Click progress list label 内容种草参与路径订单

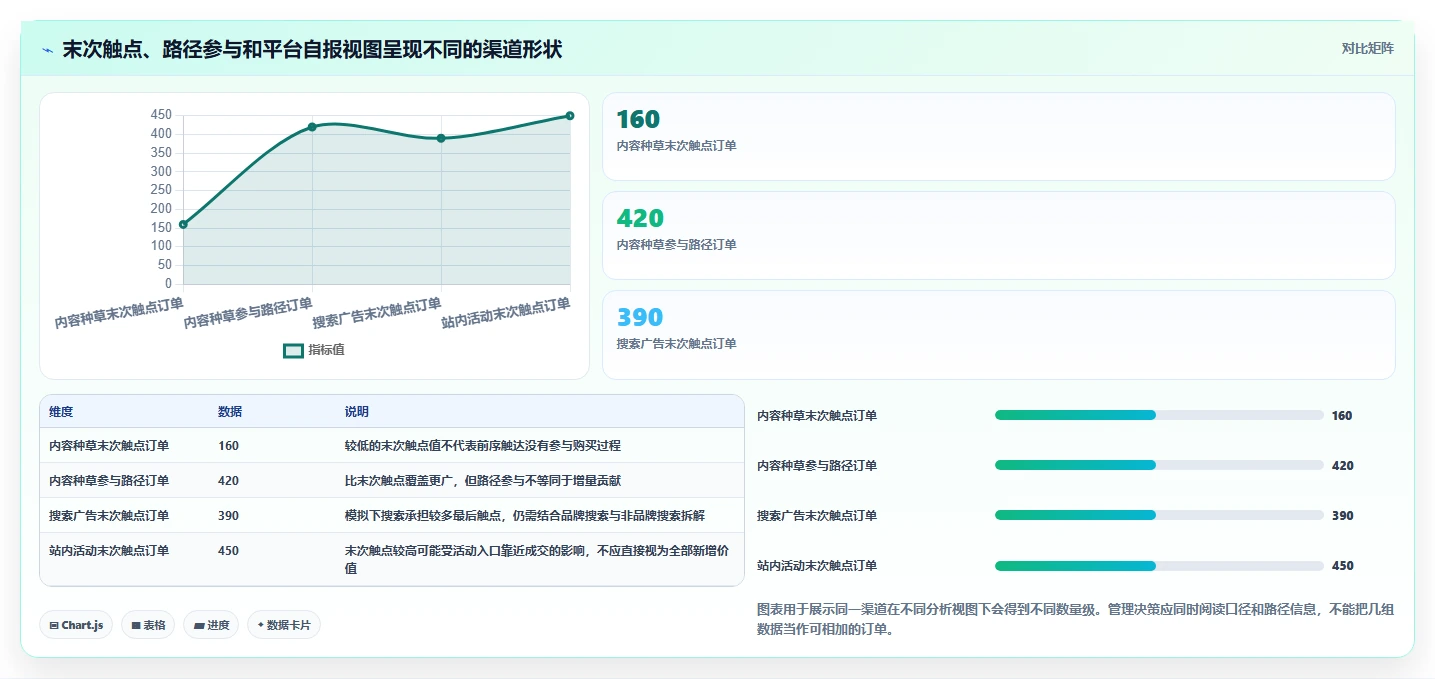pyautogui.click(x=817, y=466)
